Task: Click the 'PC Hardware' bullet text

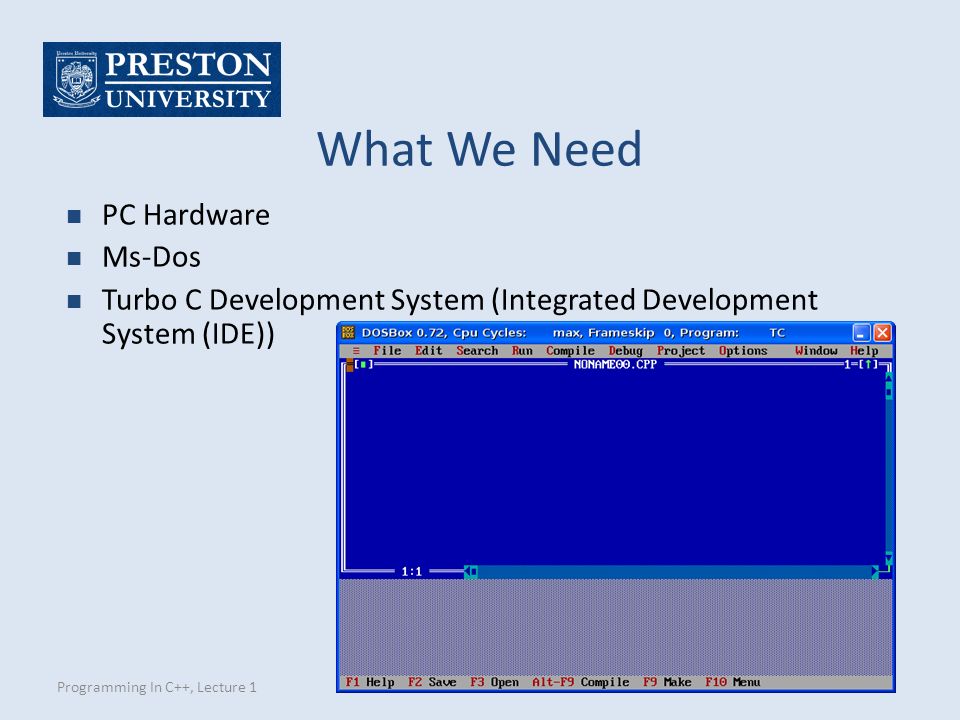Action: [x=186, y=215]
